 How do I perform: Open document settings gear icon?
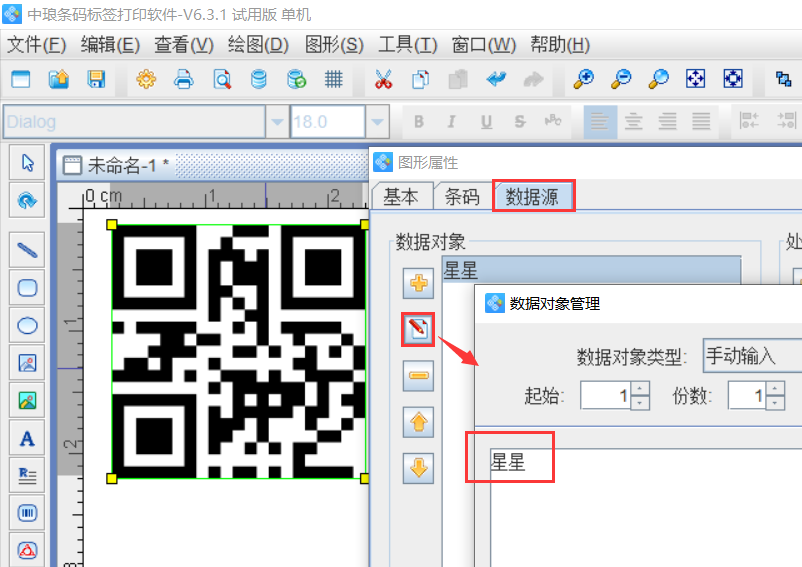(146, 79)
